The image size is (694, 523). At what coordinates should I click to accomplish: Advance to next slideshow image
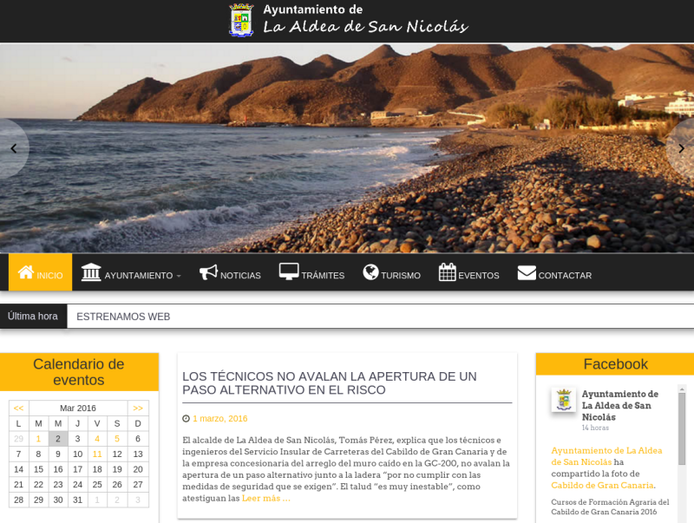pyautogui.click(x=681, y=148)
